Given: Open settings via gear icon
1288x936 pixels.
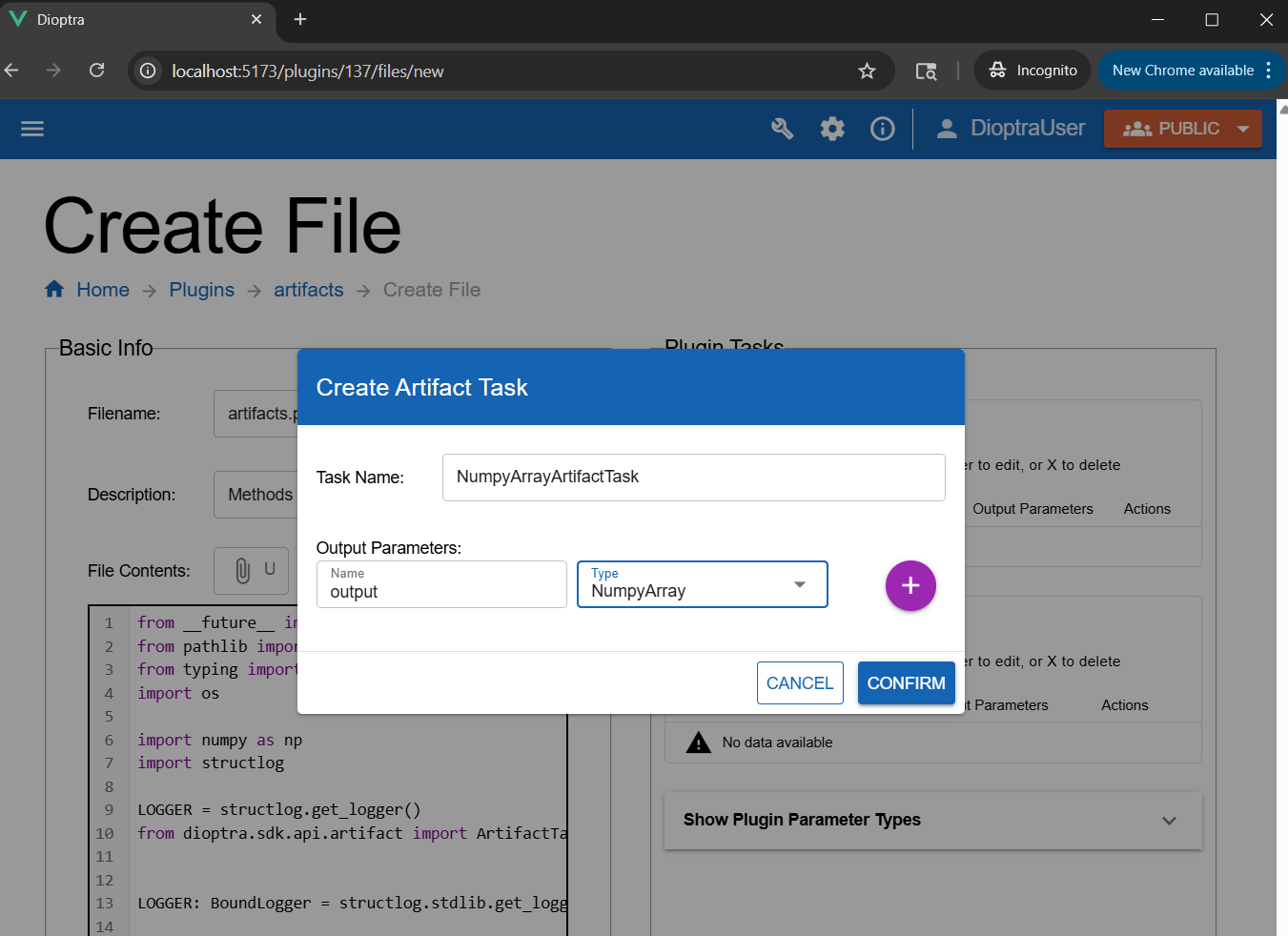Looking at the screenshot, I should [832, 129].
